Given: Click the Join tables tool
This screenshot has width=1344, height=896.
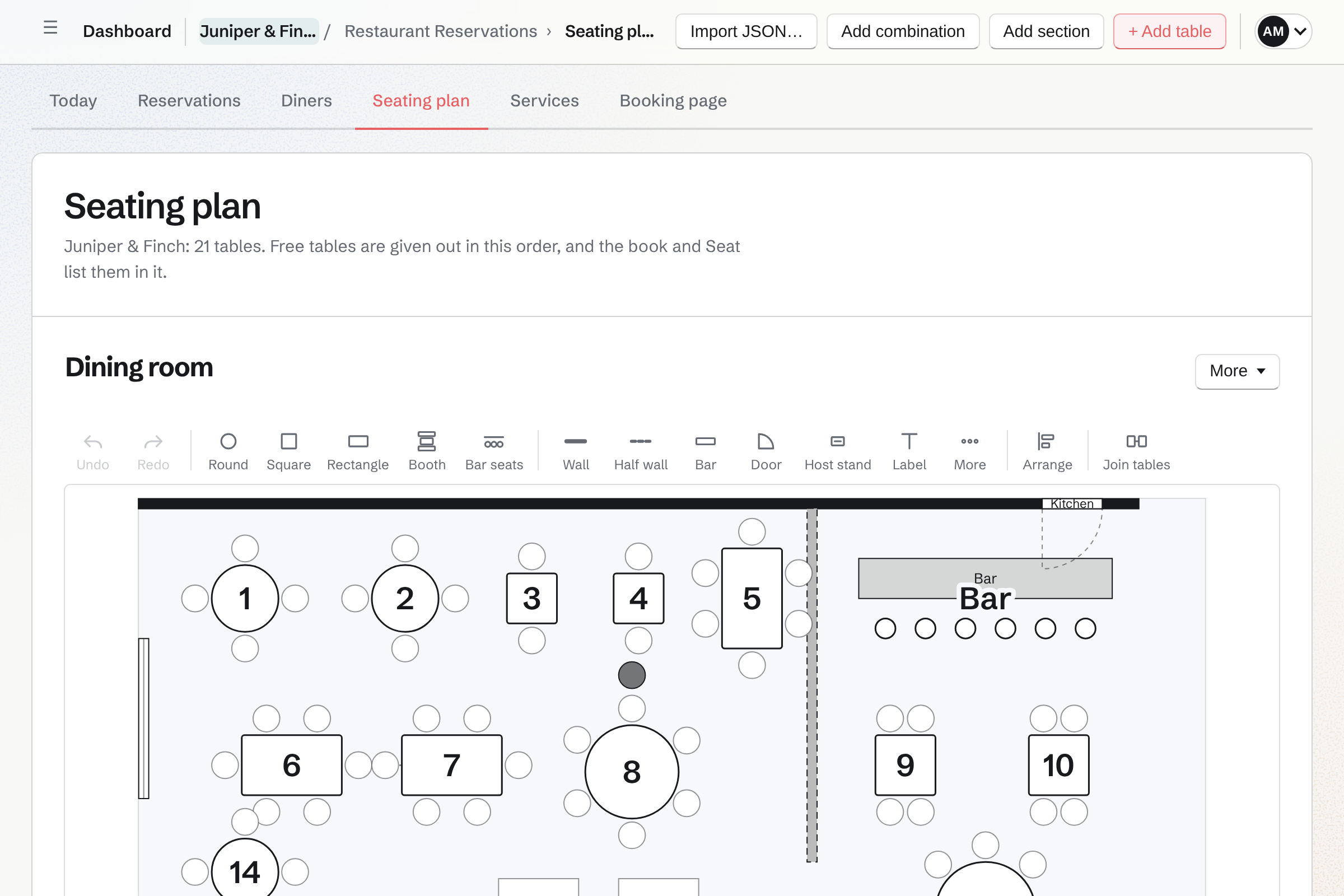Looking at the screenshot, I should coord(1136,451).
